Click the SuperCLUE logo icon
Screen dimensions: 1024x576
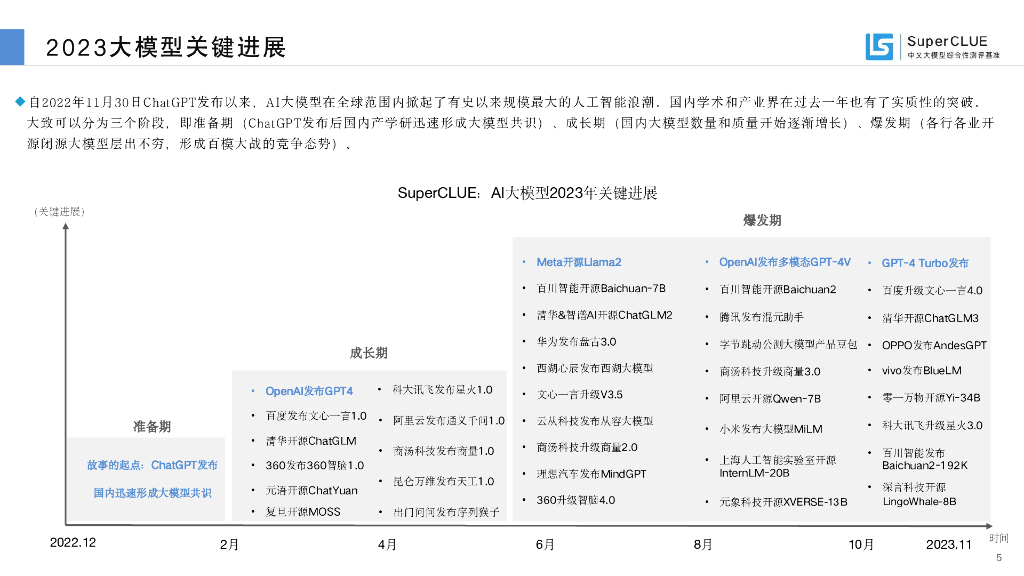pos(880,46)
